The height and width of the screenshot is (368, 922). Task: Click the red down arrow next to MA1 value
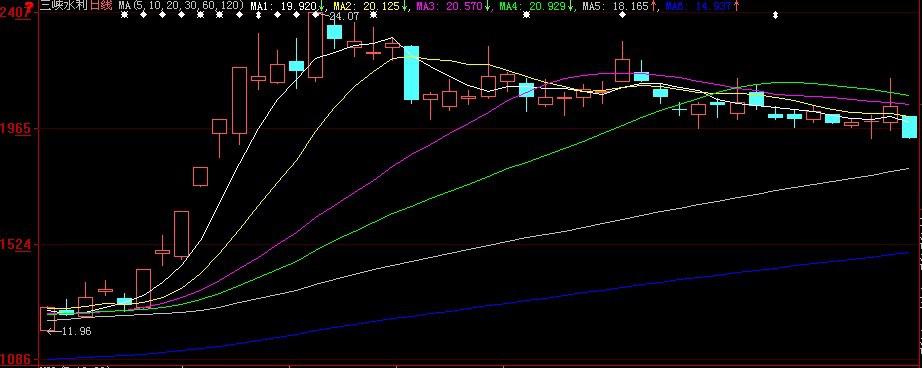(x=322, y=6)
